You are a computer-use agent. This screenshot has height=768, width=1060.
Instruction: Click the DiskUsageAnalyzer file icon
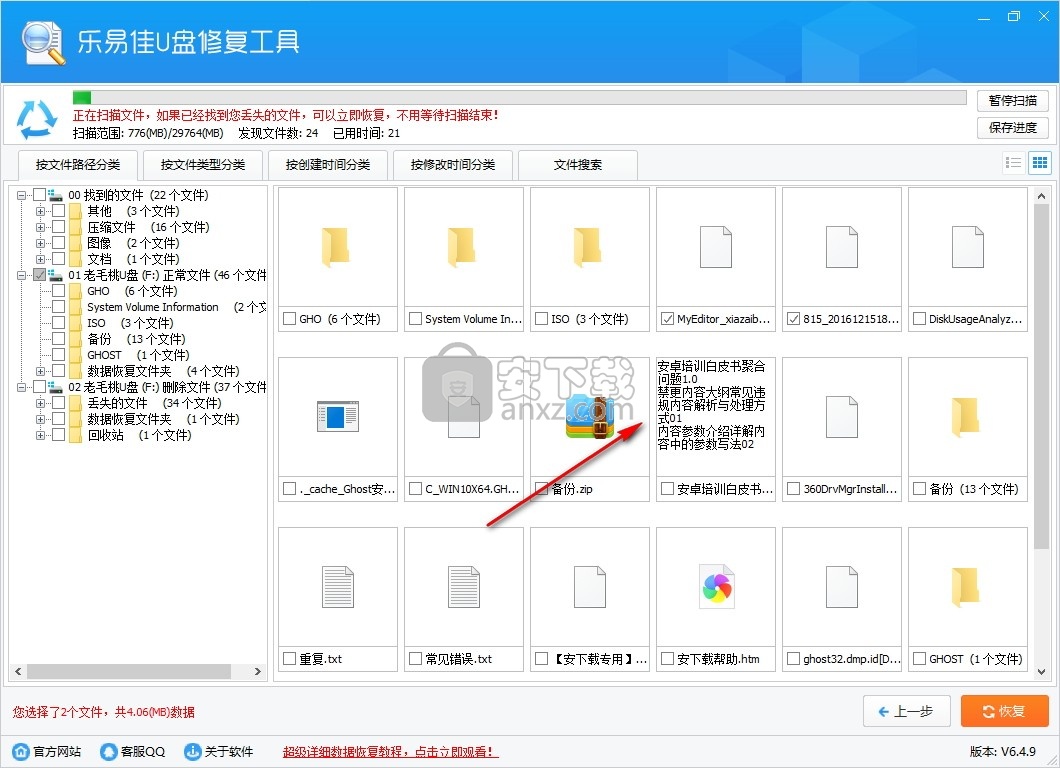point(967,247)
